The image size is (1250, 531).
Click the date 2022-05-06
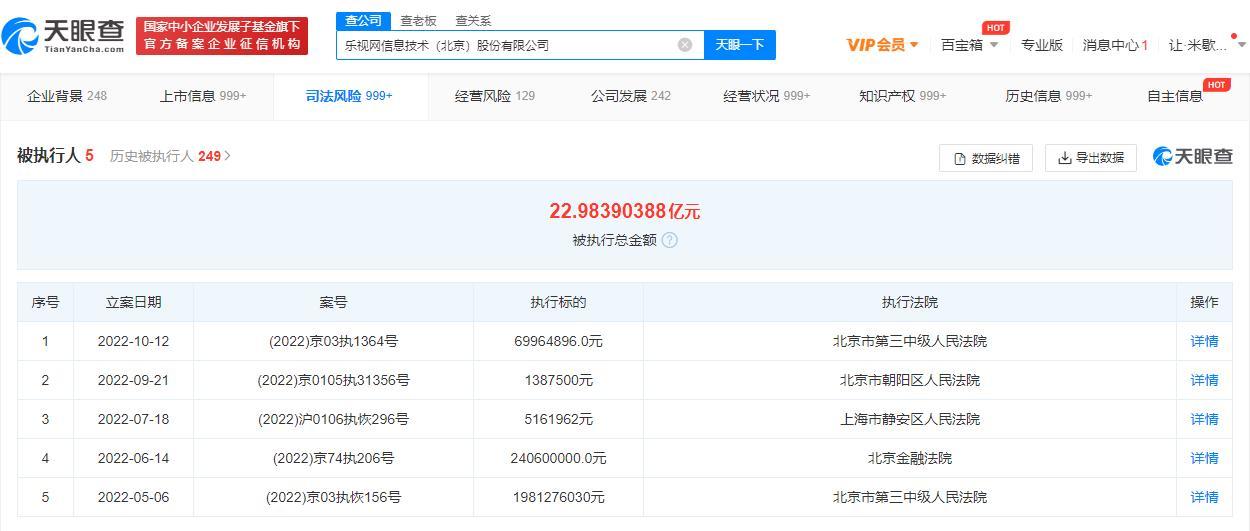pos(133,497)
